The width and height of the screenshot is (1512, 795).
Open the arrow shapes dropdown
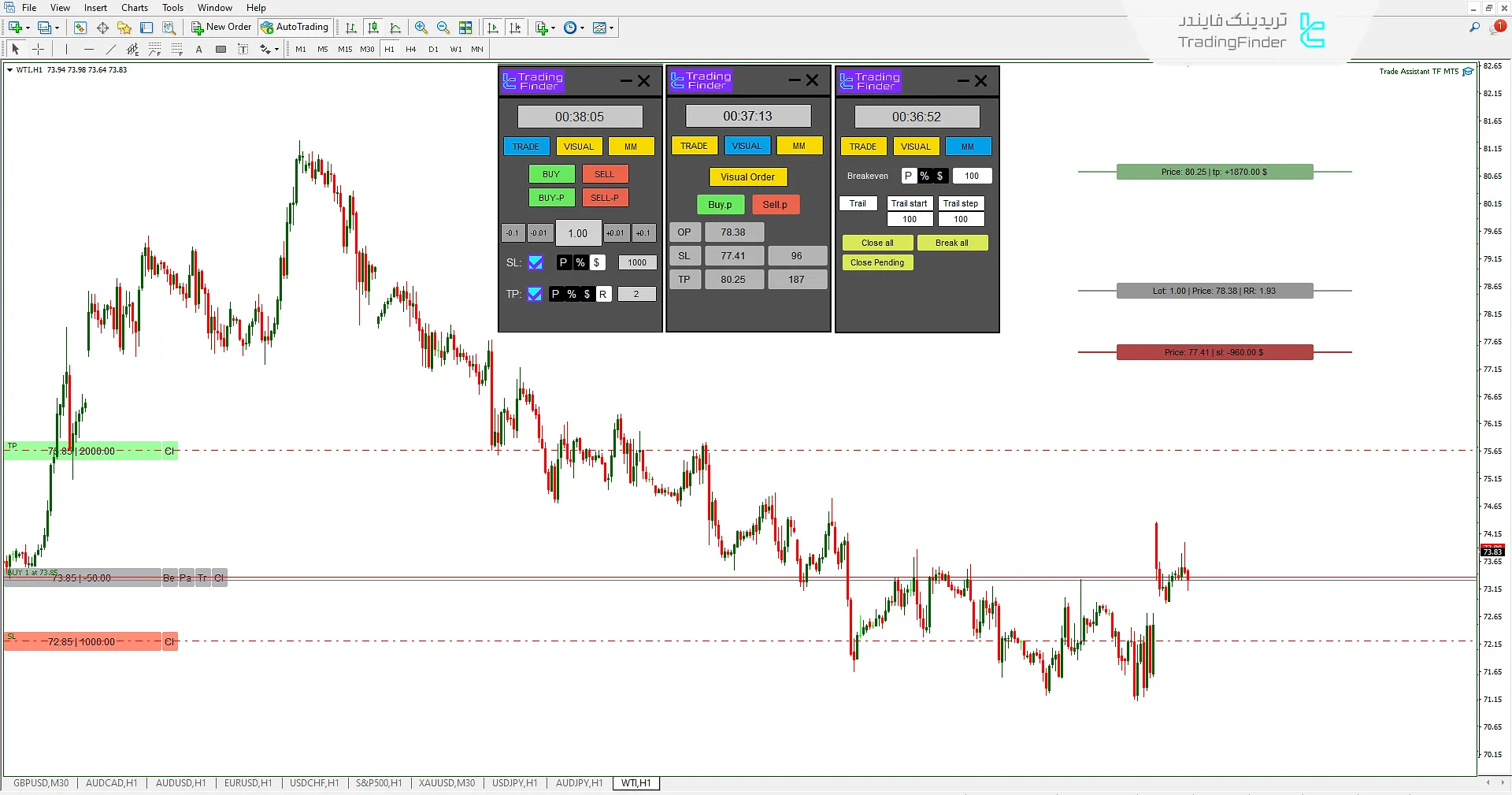269,49
